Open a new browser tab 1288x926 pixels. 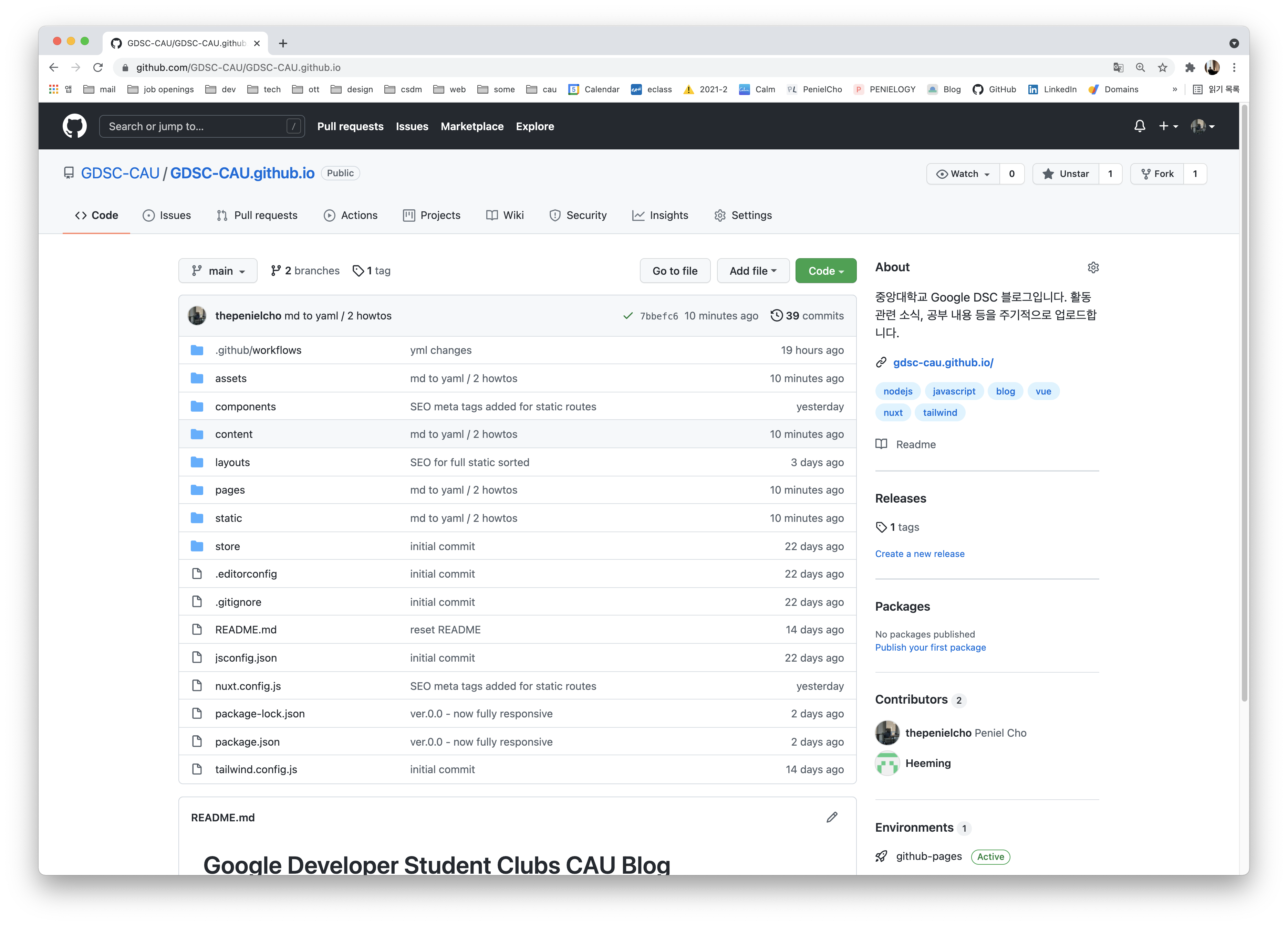(283, 43)
